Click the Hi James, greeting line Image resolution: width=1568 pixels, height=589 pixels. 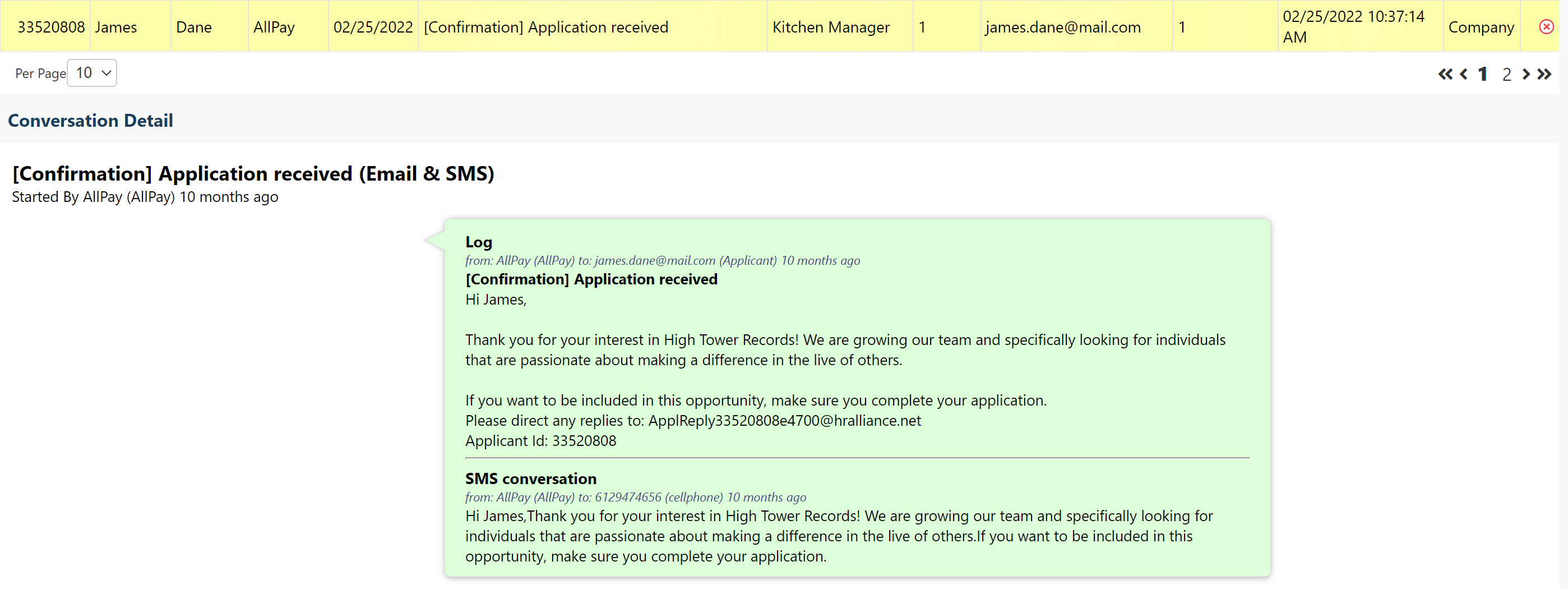pyautogui.click(x=496, y=299)
